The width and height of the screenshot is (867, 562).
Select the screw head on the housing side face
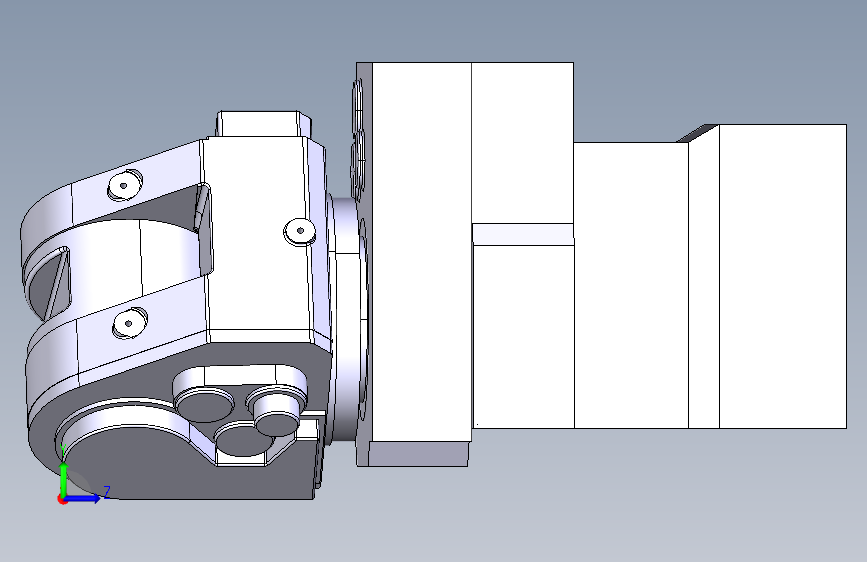point(300,231)
